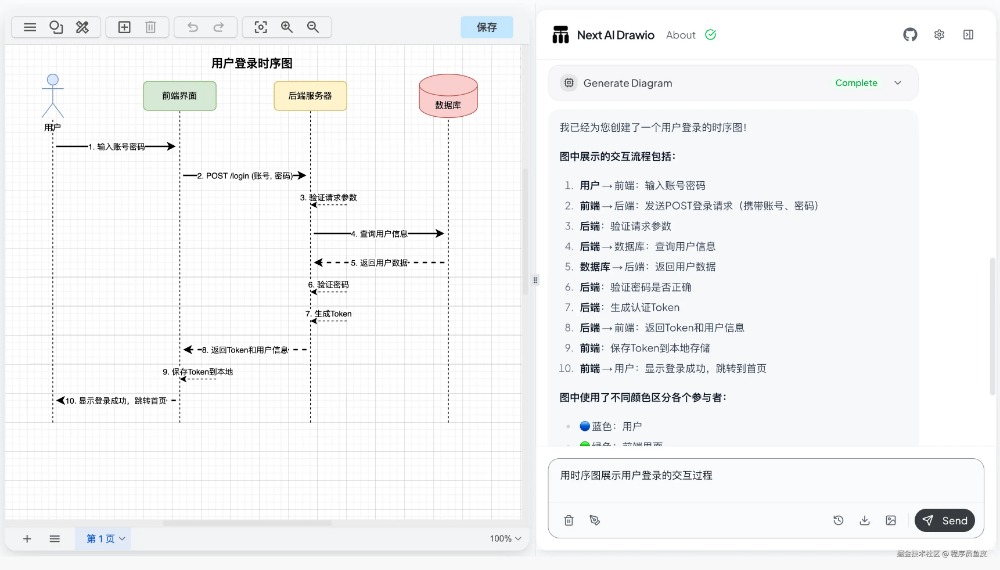The width and height of the screenshot is (1000, 570).
Task: Open the GitHub repository icon
Action: (x=910, y=34)
